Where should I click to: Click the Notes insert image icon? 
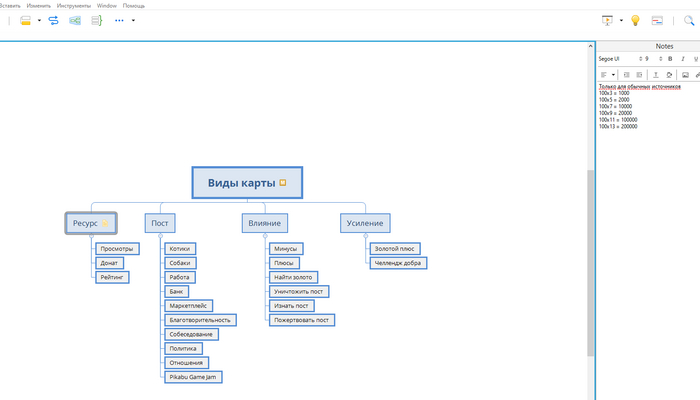pos(685,75)
